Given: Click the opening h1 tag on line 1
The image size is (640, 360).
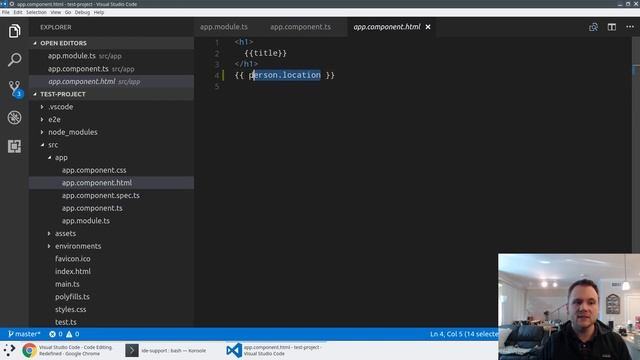Looking at the screenshot, I should point(244,42).
